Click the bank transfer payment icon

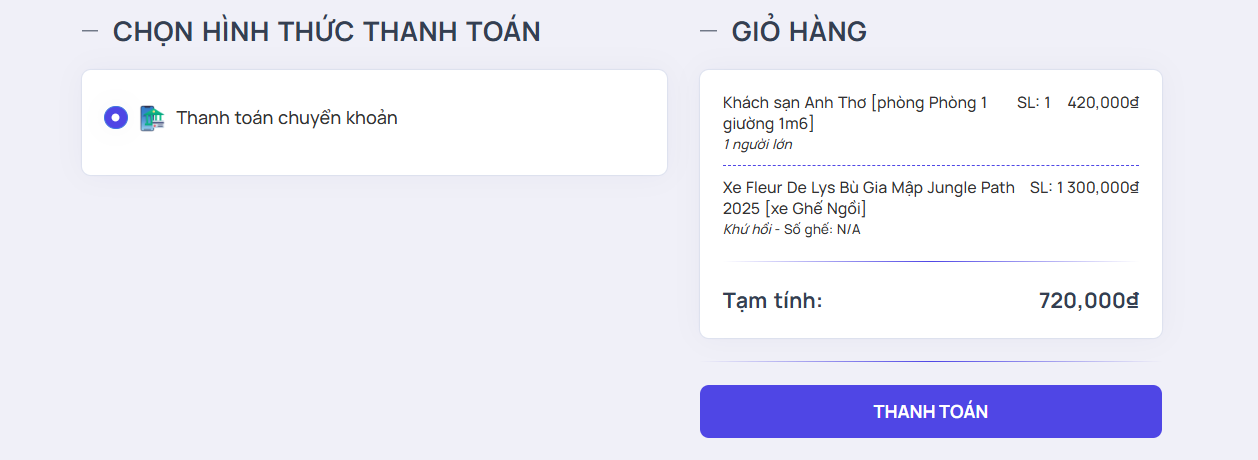[x=151, y=118]
